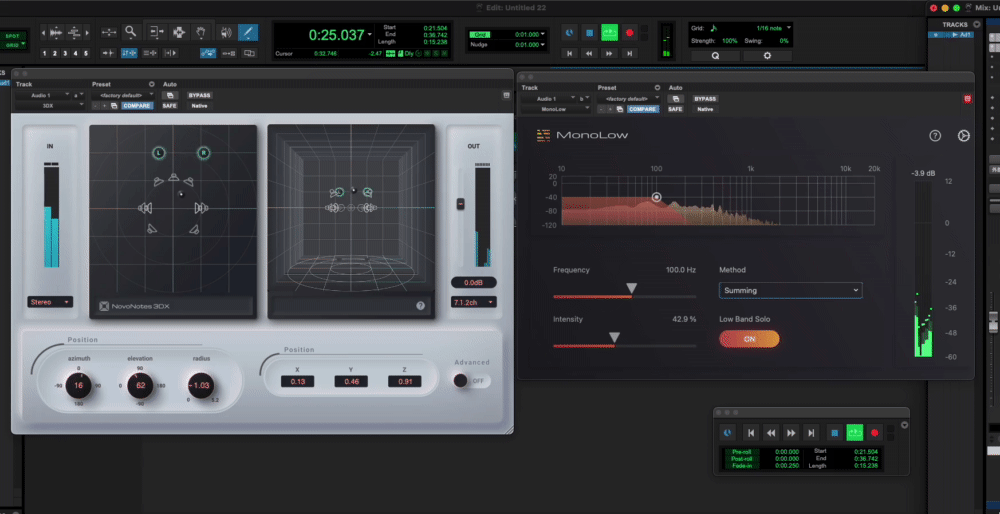
Task: Fast forward in the main transport
Action: [x=609, y=54]
